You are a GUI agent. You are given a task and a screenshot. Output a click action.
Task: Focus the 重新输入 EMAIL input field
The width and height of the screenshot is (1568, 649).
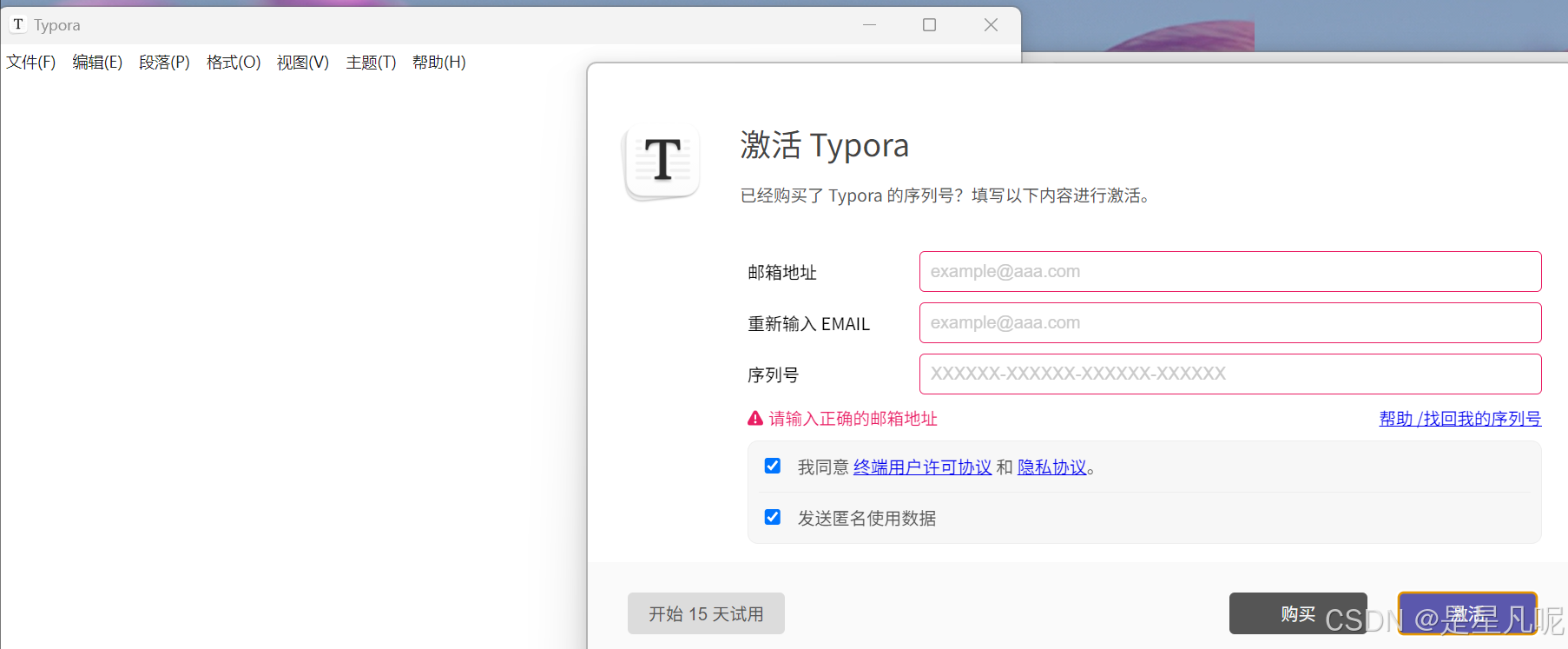point(1230,323)
